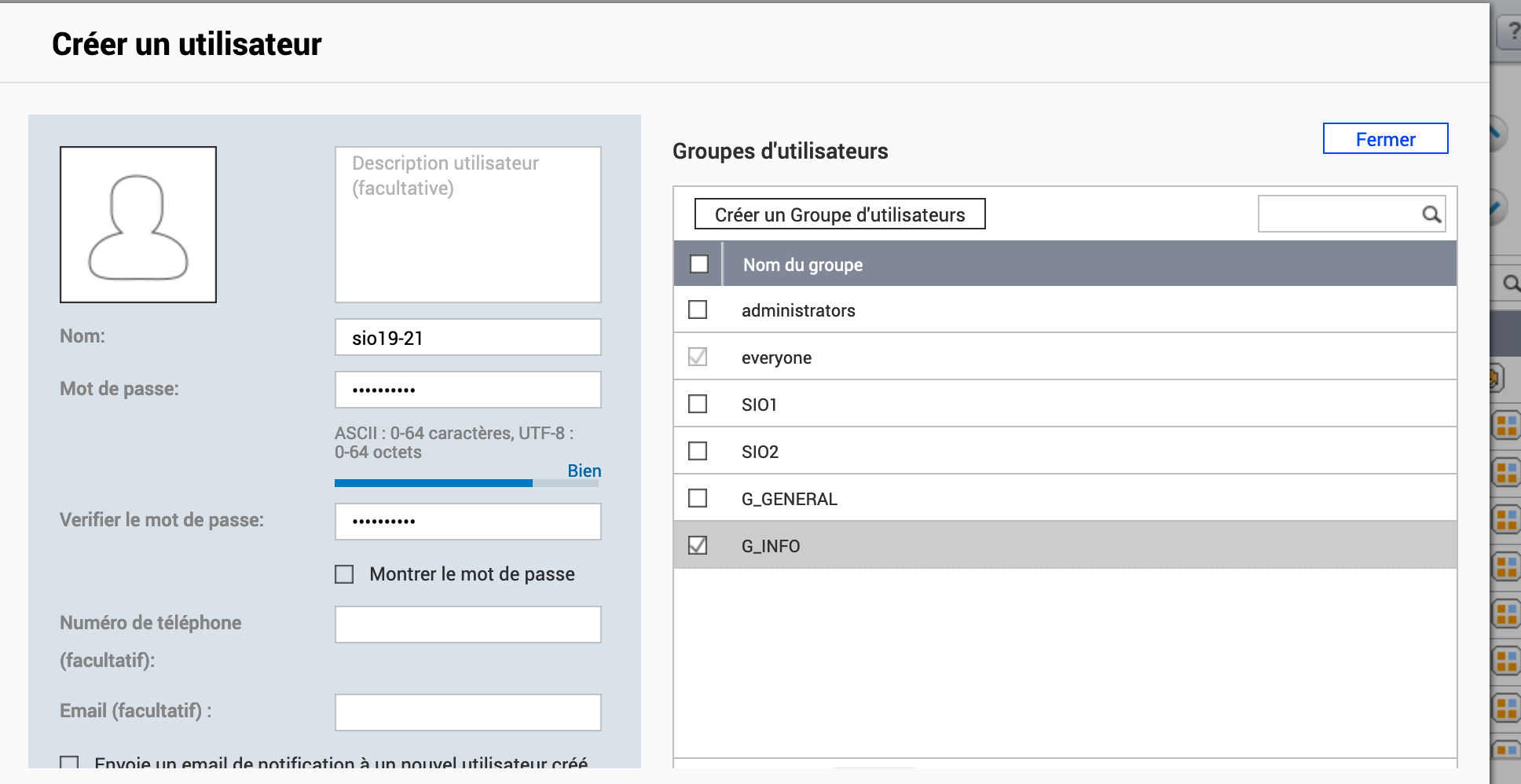
Task: Focus the Nom field containing sio19-21
Action: click(x=468, y=338)
